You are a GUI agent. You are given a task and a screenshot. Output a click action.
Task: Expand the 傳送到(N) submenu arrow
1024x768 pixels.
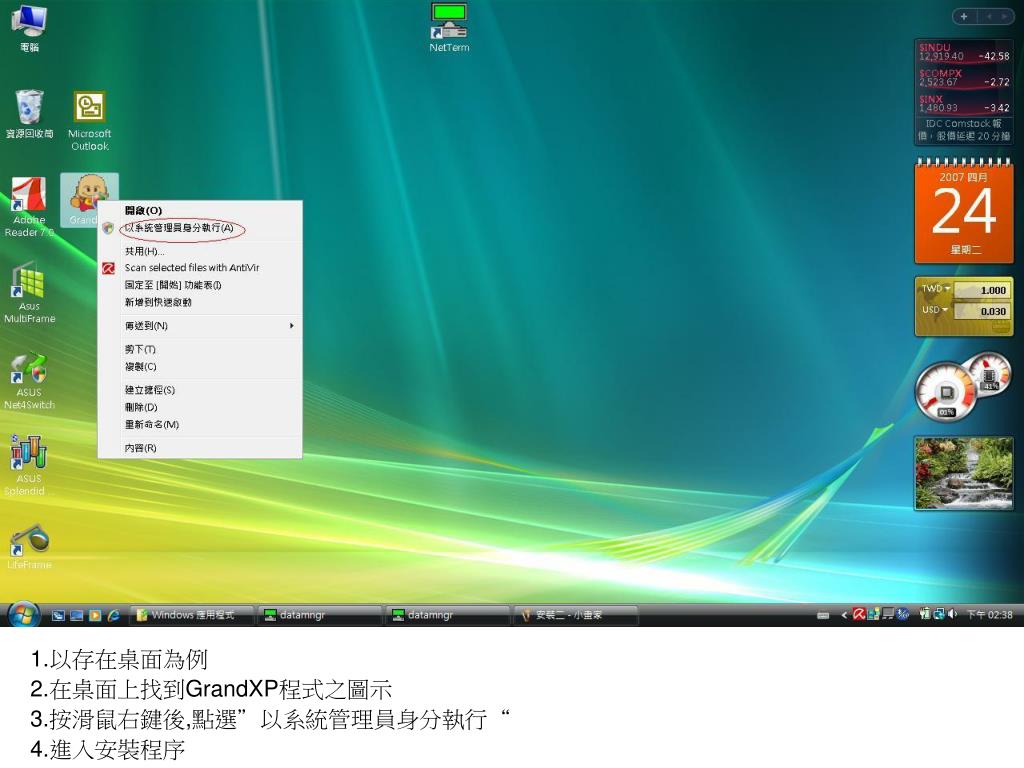[x=292, y=325]
